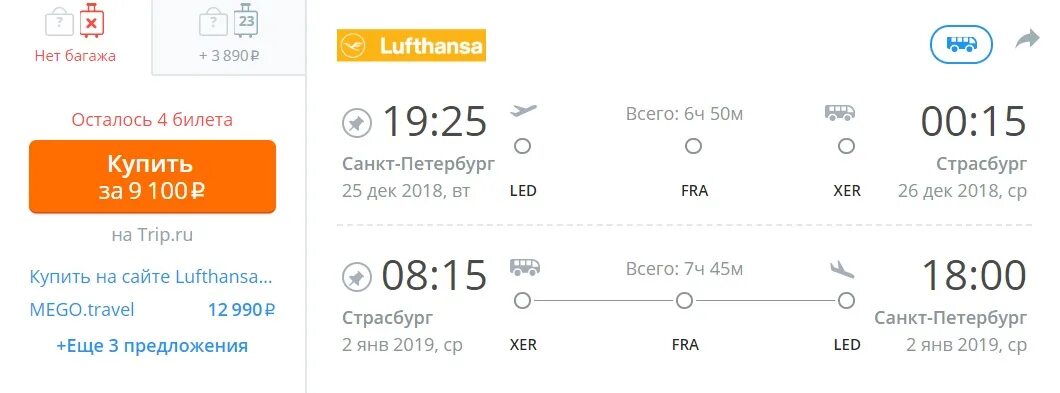
Task: Share this ticket via arrow icon
Action: (x=1027, y=39)
